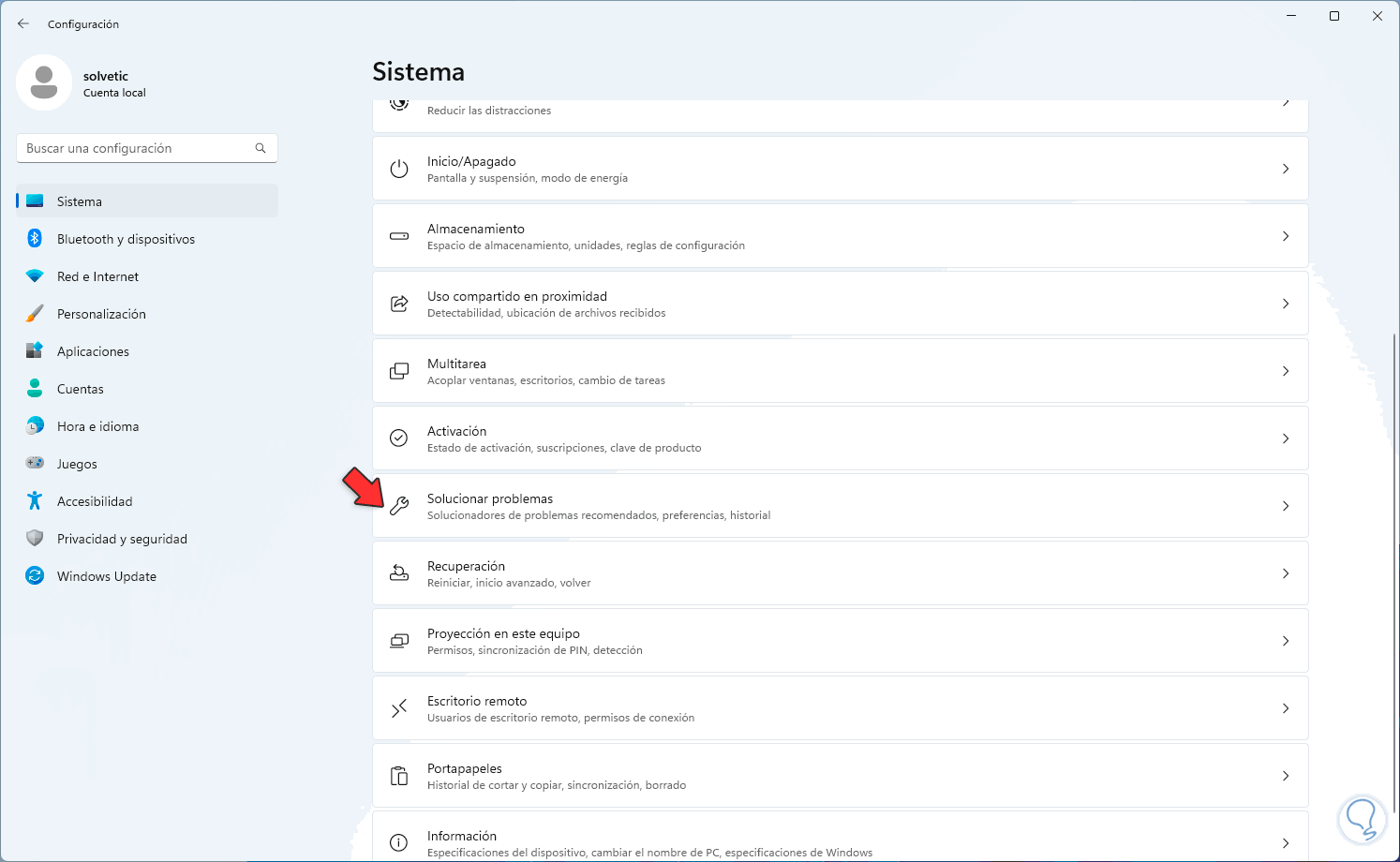Image resolution: width=1400 pixels, height=862 pixels.
Task: Go to Personalización section
Action: click(x=101, y=314)
